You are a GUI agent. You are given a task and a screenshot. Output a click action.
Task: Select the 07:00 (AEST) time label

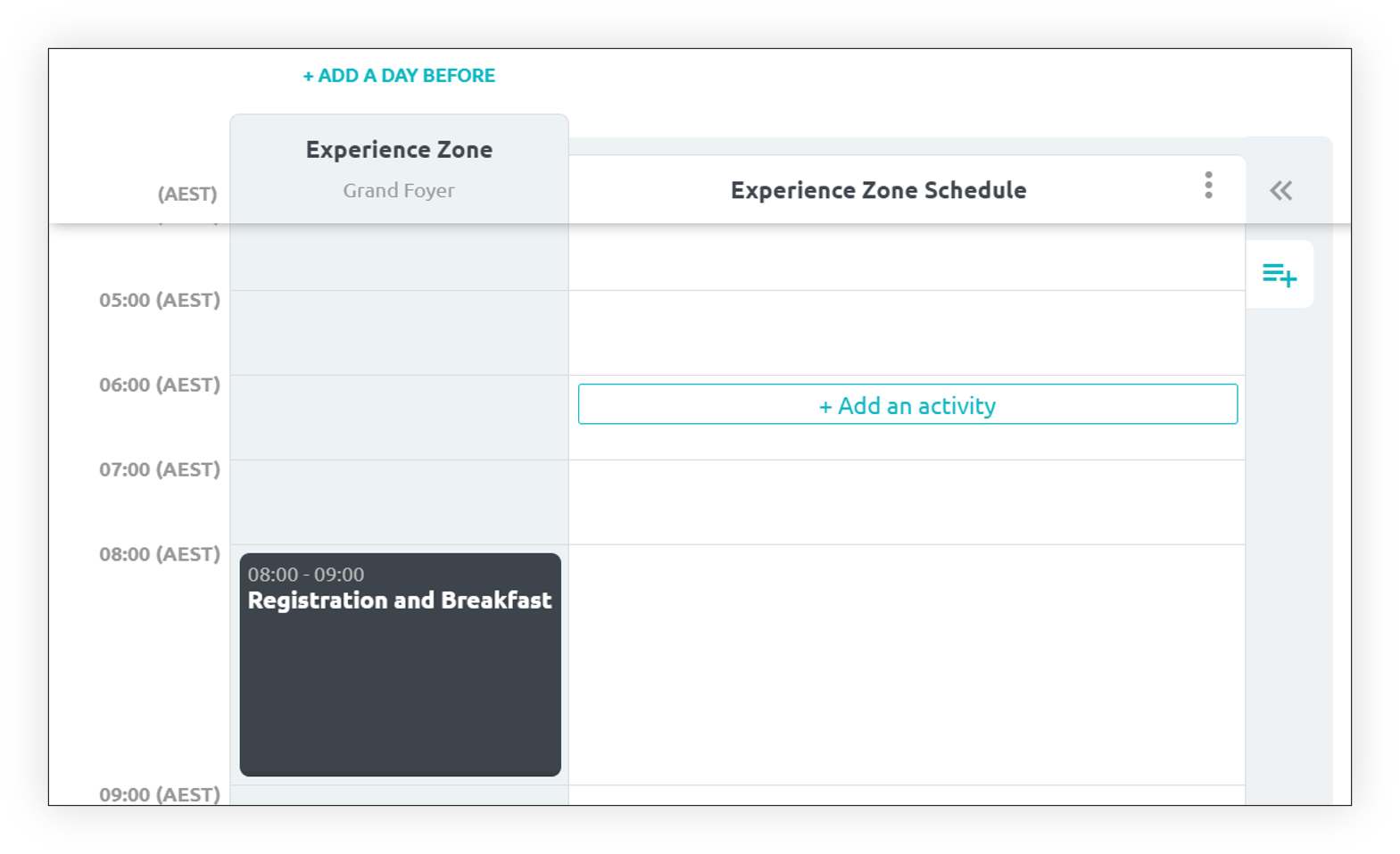(x=160, y=469)
